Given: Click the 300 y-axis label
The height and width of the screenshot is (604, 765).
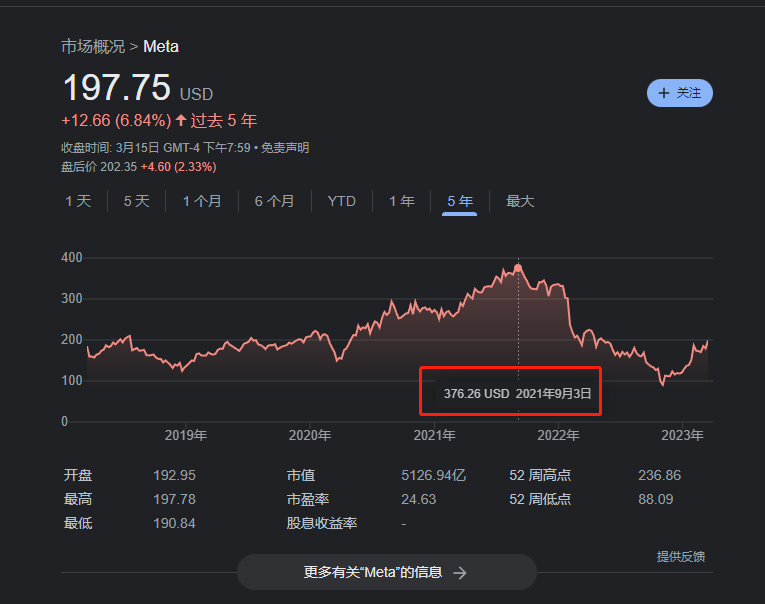Looking at the screenshot, I should [72, 299].
